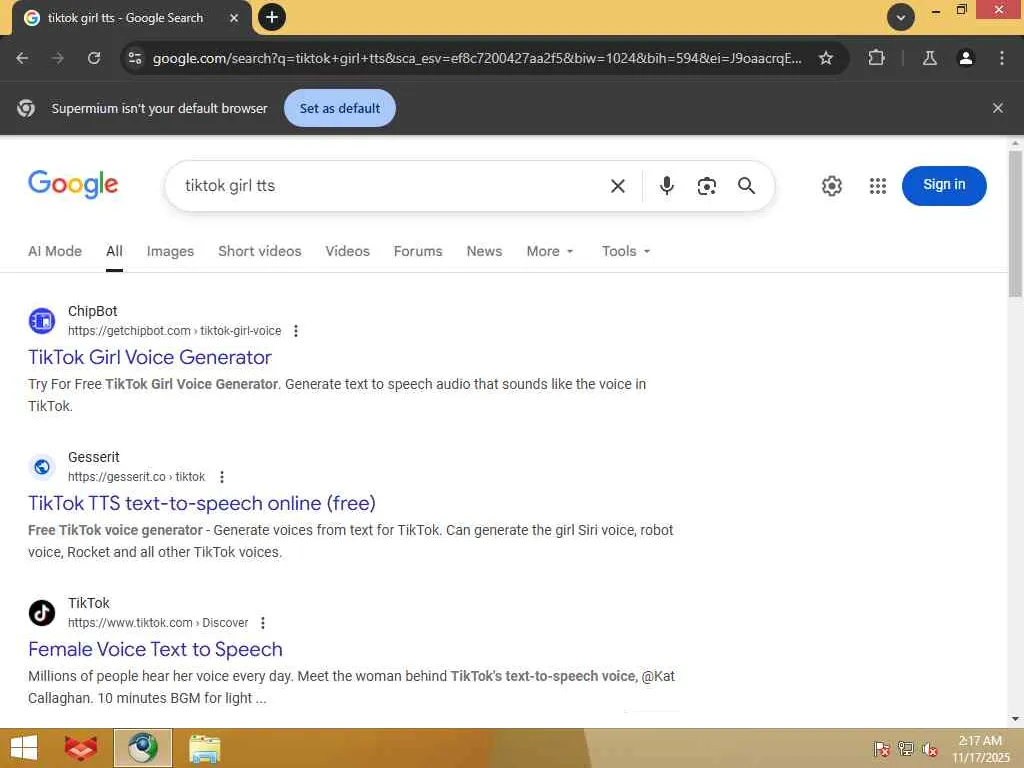Expand the Tools dropdown
Image resolution: width=1024 pixels, height=768 pixels.
pyautogui.click(x=626, y=251)
